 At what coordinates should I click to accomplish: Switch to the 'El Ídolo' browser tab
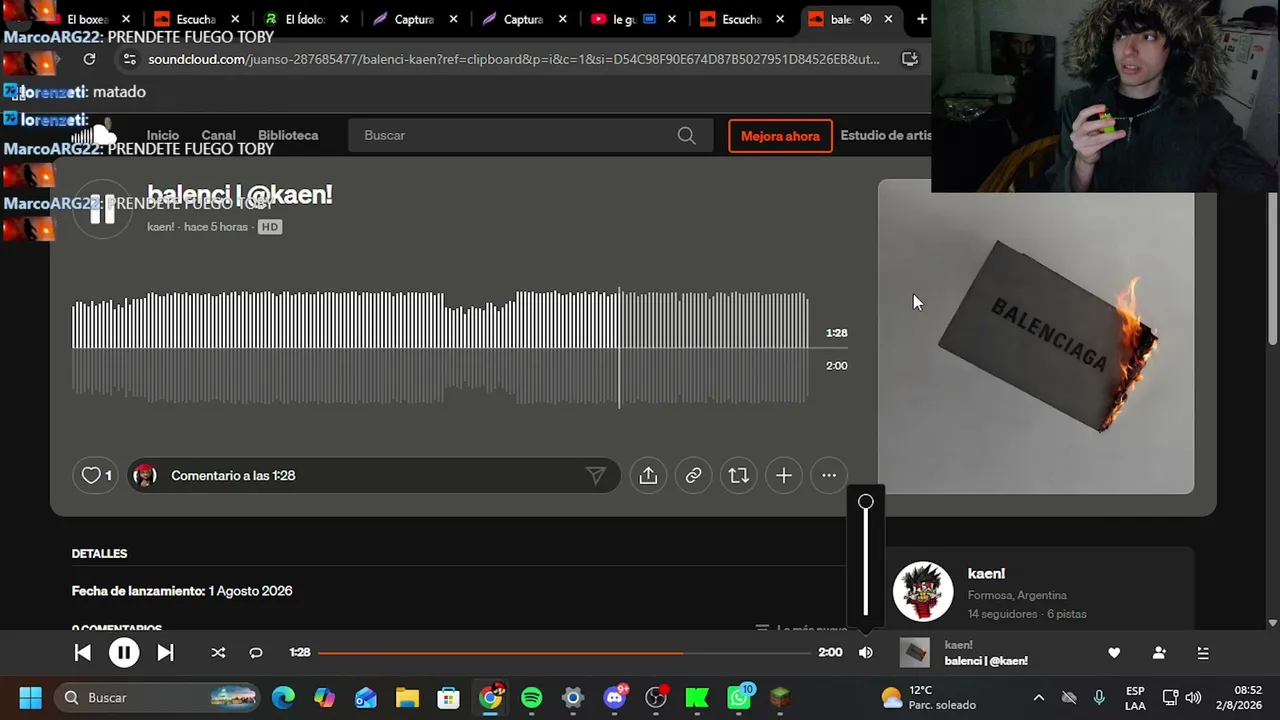tap(308, 19)
